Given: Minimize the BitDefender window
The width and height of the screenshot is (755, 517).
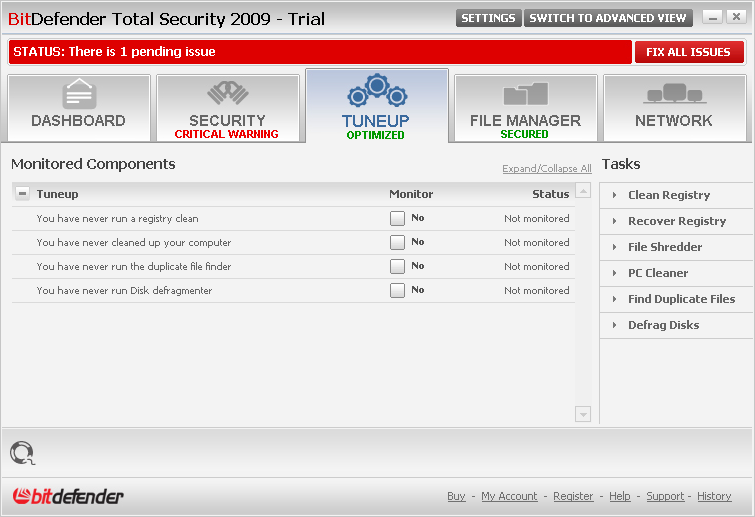Looking at the screenshot, I should coord(713,17).
